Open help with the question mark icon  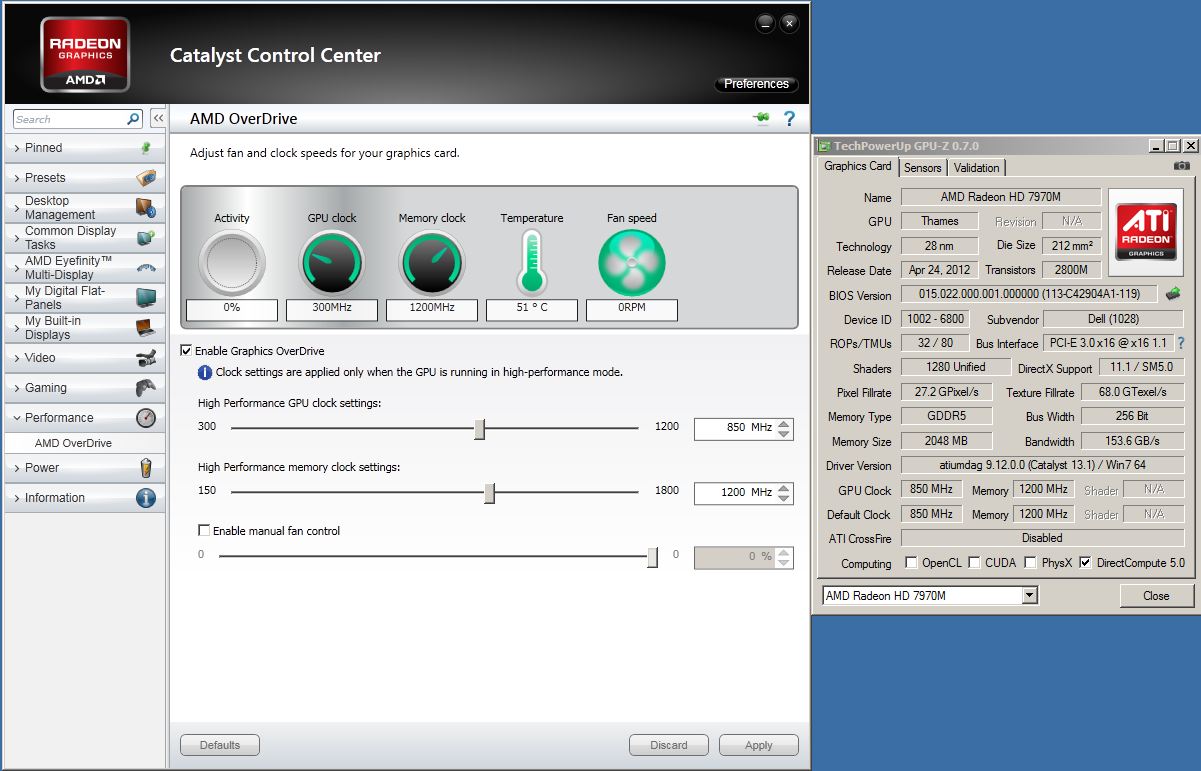[x=789, y=119]
